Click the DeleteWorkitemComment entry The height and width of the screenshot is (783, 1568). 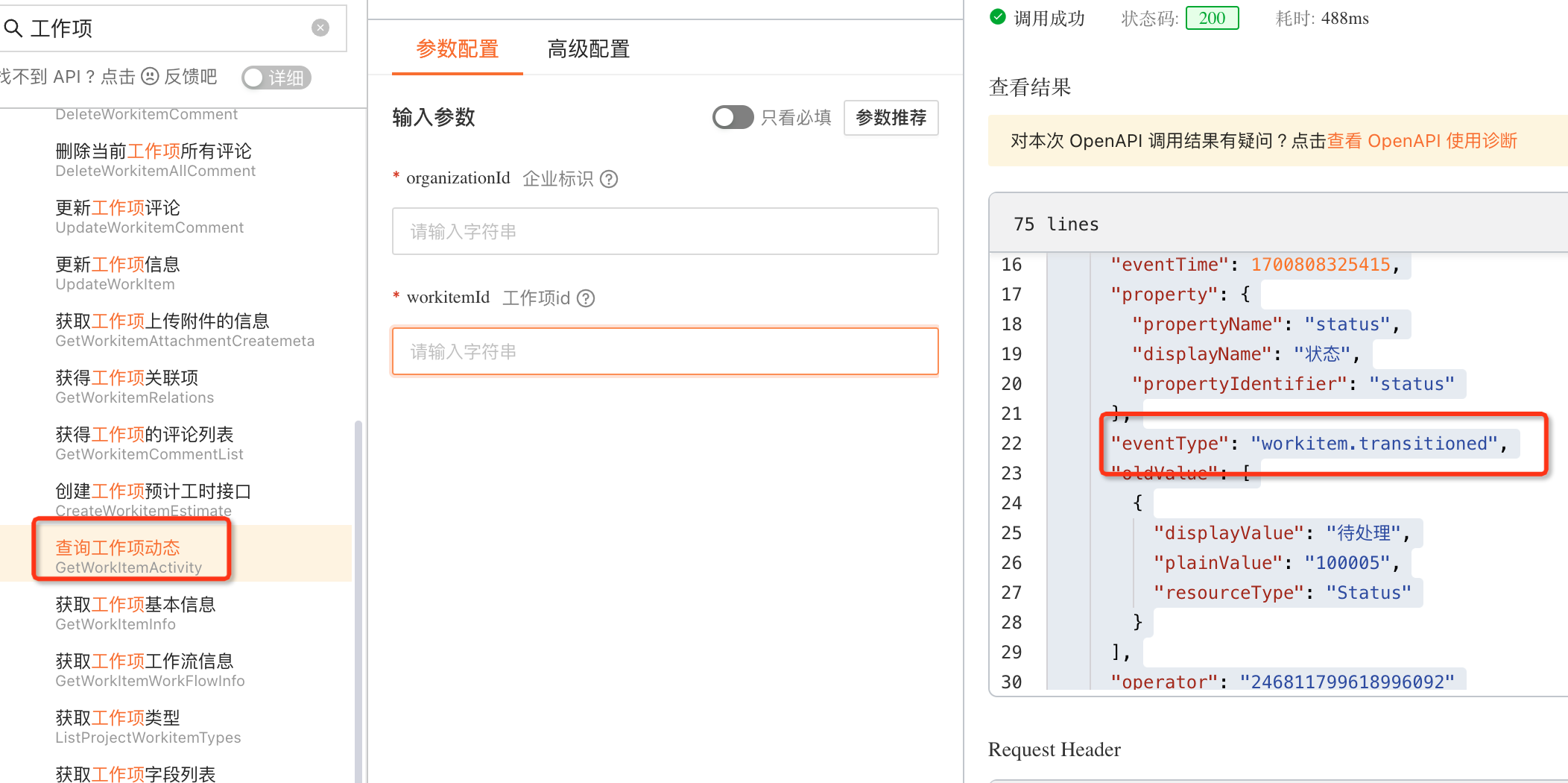click(x=147, y=115)
